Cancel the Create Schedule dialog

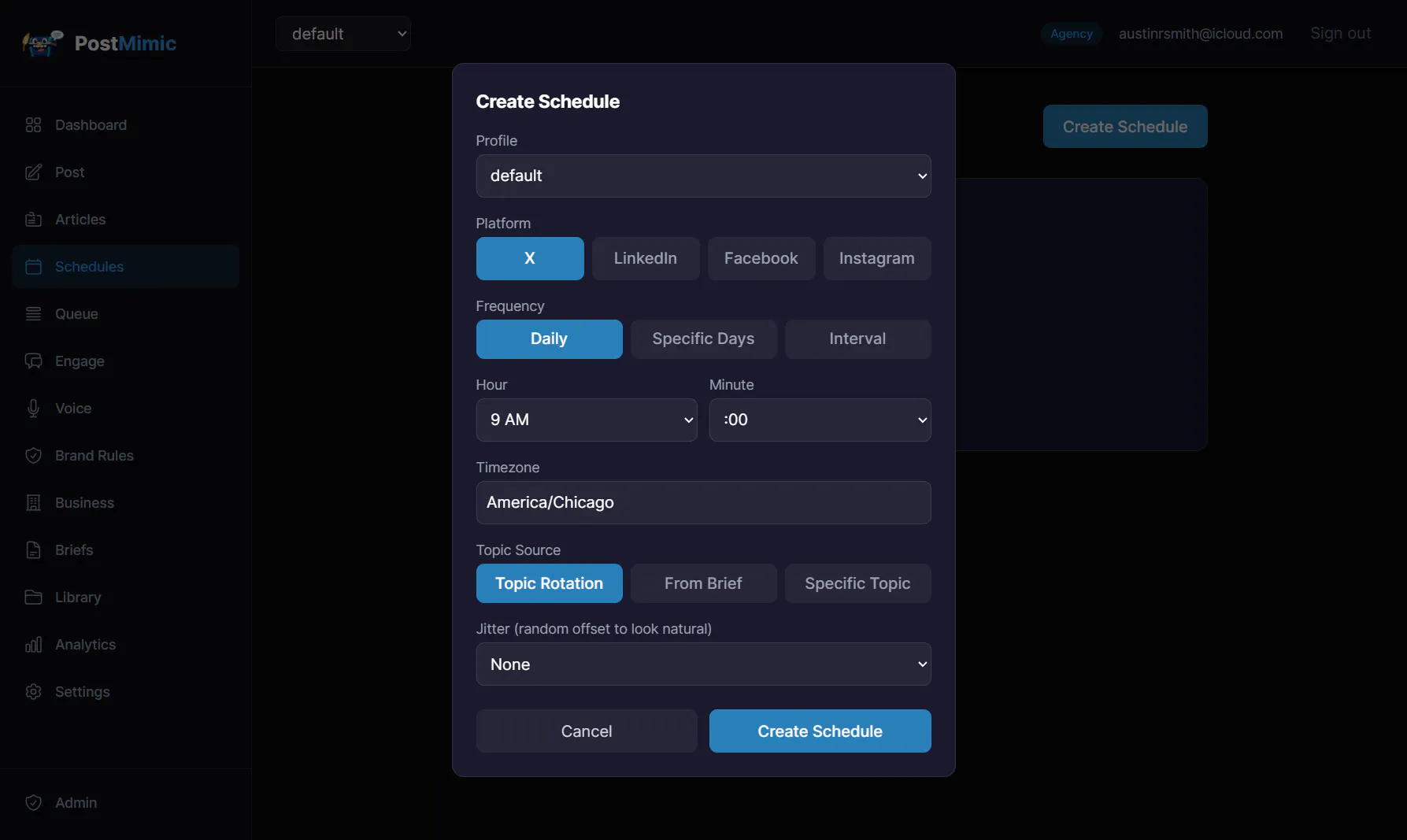click(x=587, y=731)
